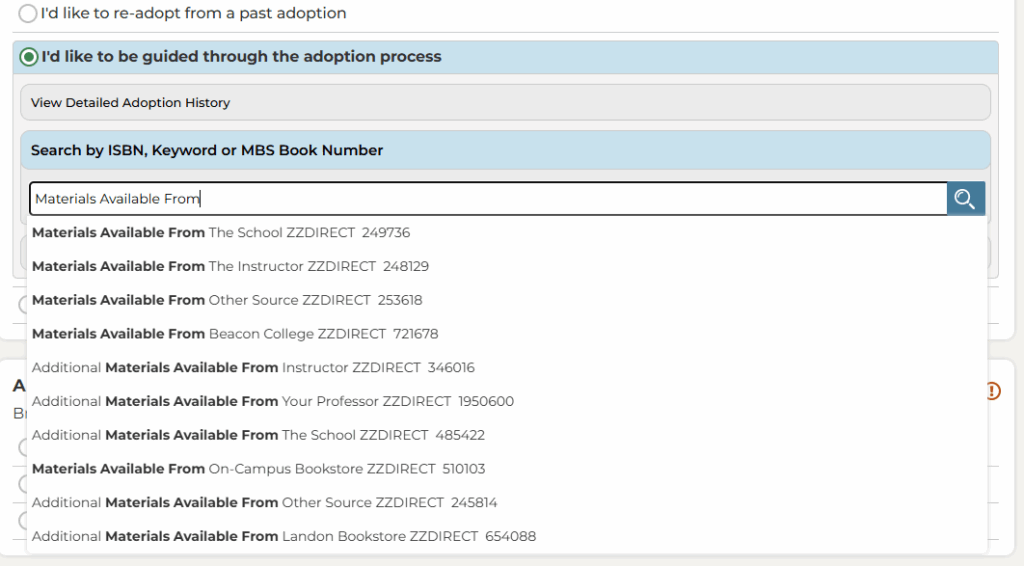Choose 'Materials Available From The Instructor' suggestion
Screen dimensions: 1024x566
pyautogui.click(x=230, y=267)
